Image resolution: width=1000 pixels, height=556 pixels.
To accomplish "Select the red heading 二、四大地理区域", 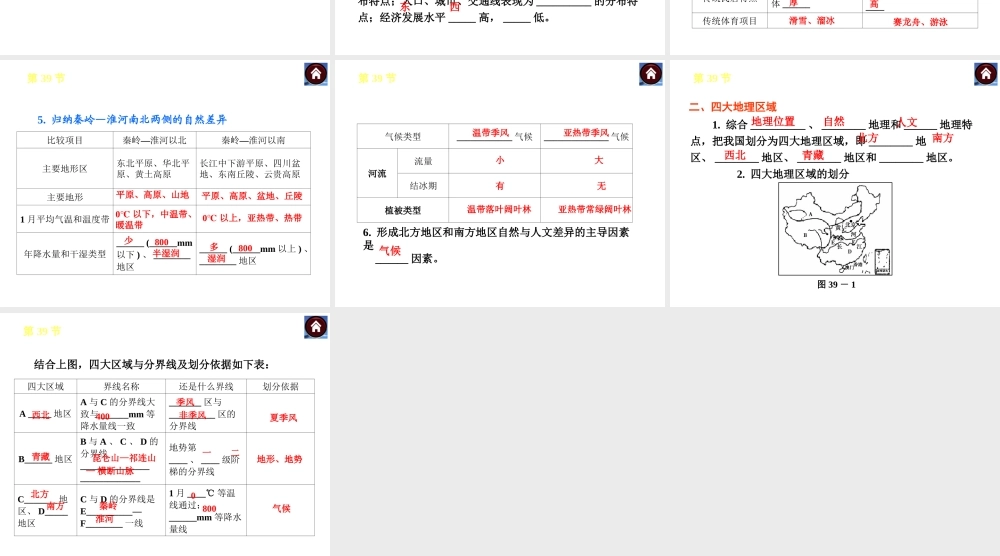I will coord(733,106).
